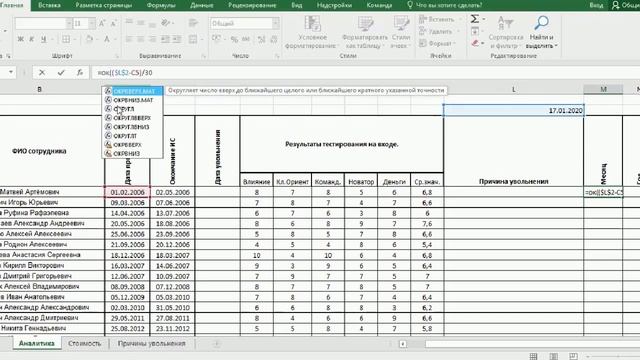
Task: Click the Clear eraser icon
Action: [475, 43]
